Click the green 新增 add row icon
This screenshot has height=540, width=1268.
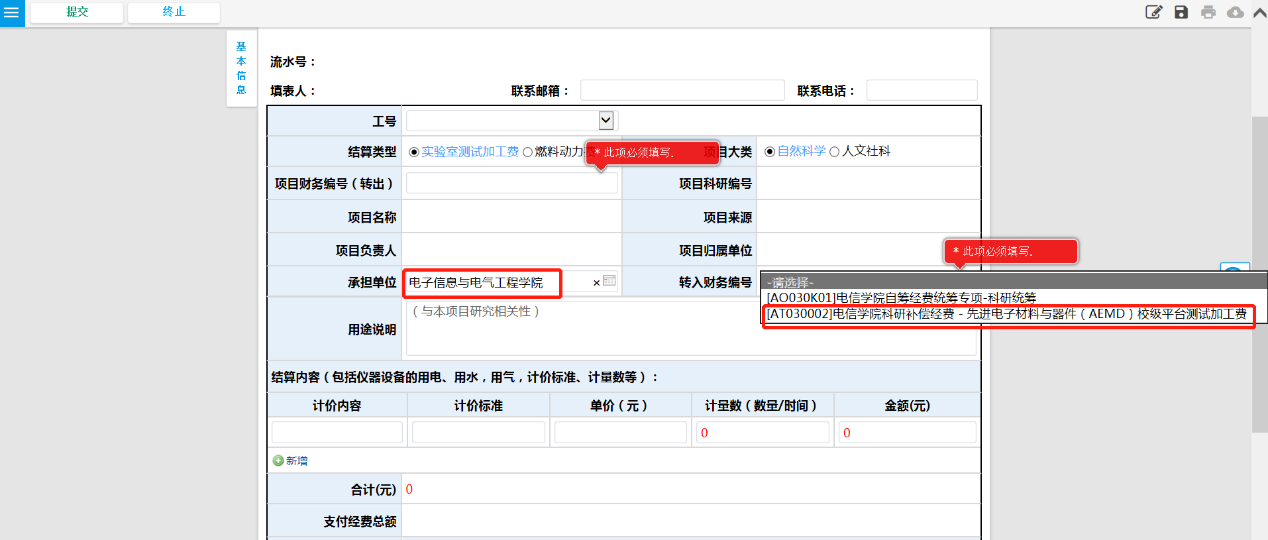point(278,461)
